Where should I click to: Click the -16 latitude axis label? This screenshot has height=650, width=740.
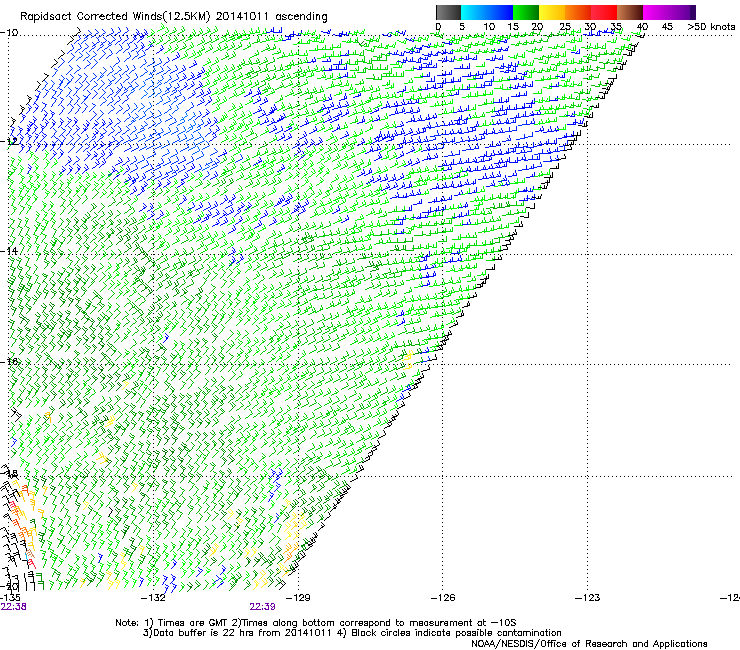tap(9, 362)
